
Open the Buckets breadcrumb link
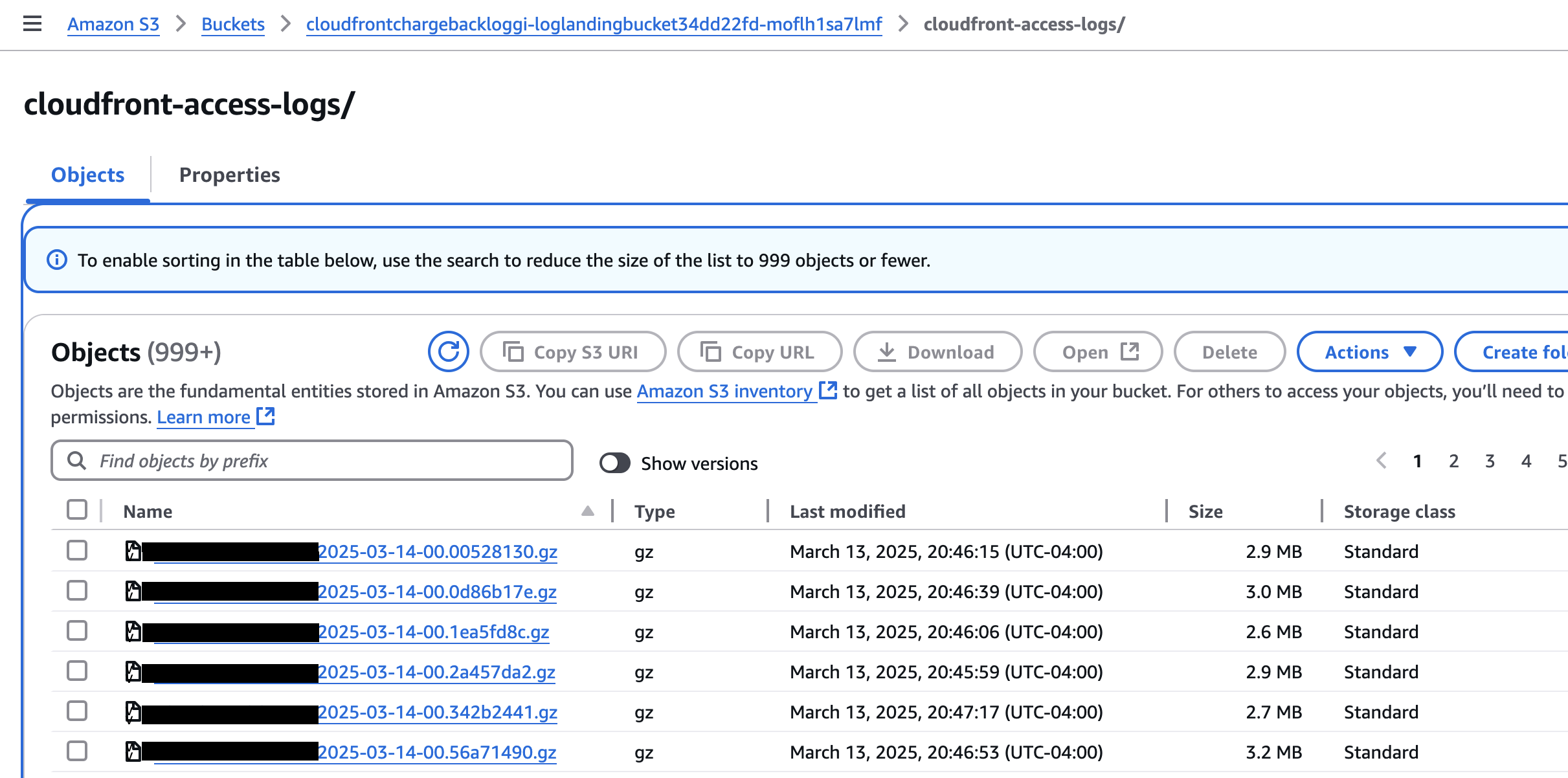pyautogui.click(x=232, y=24)
